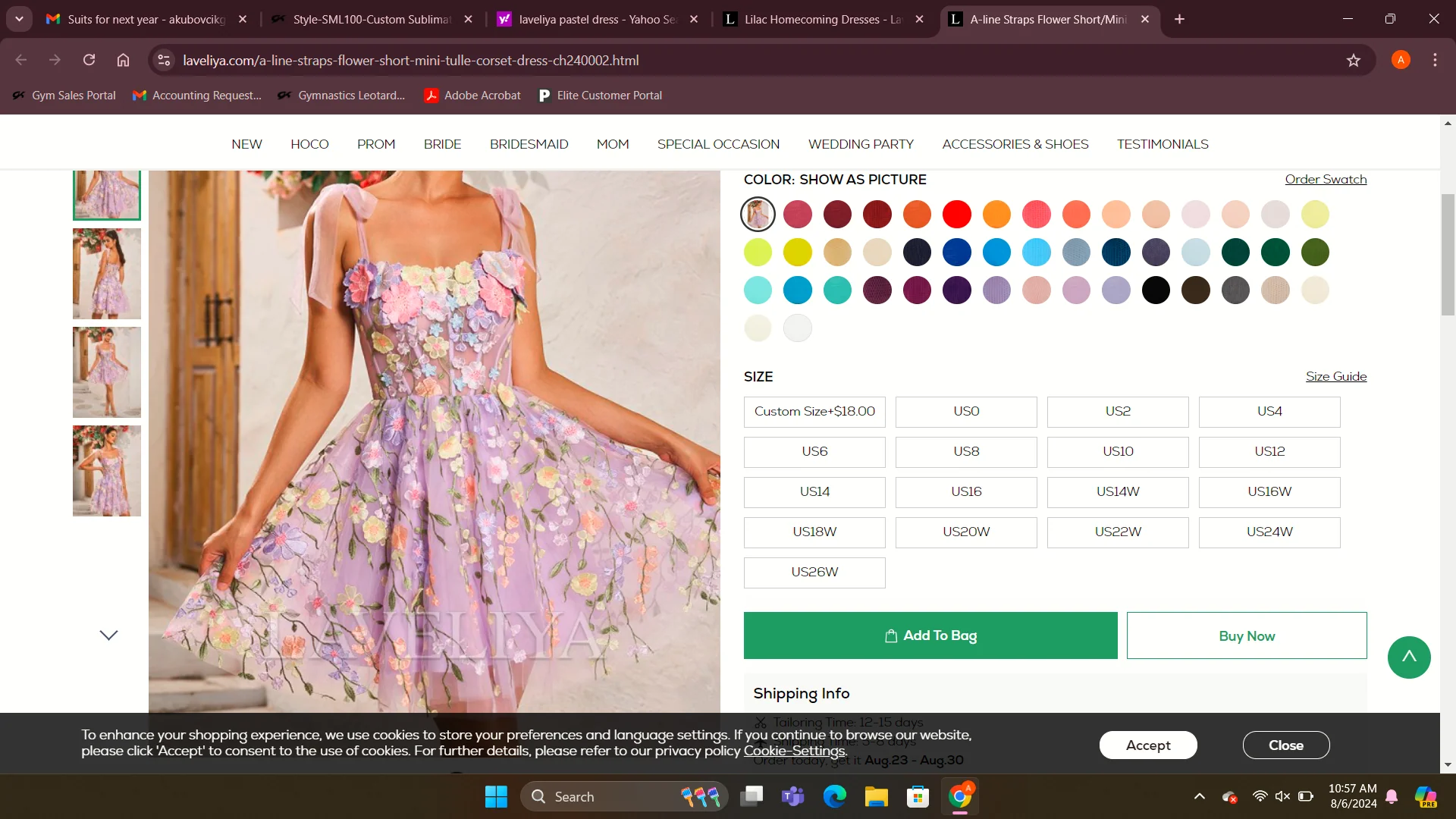Select the royal blue color swatch
This screenshot has width=1456, height=819.
[x=957, y=253]
